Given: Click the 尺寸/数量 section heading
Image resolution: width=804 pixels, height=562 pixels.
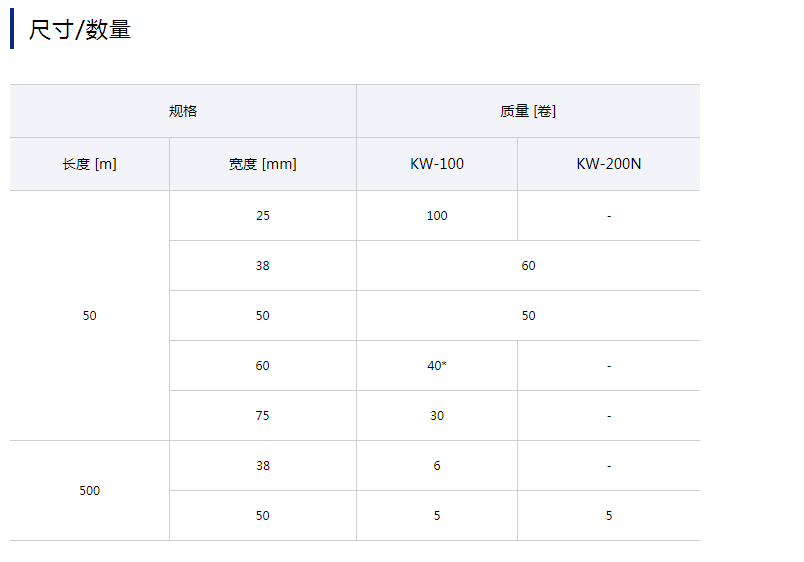Looking at the screenshot, I should point(80,30).
